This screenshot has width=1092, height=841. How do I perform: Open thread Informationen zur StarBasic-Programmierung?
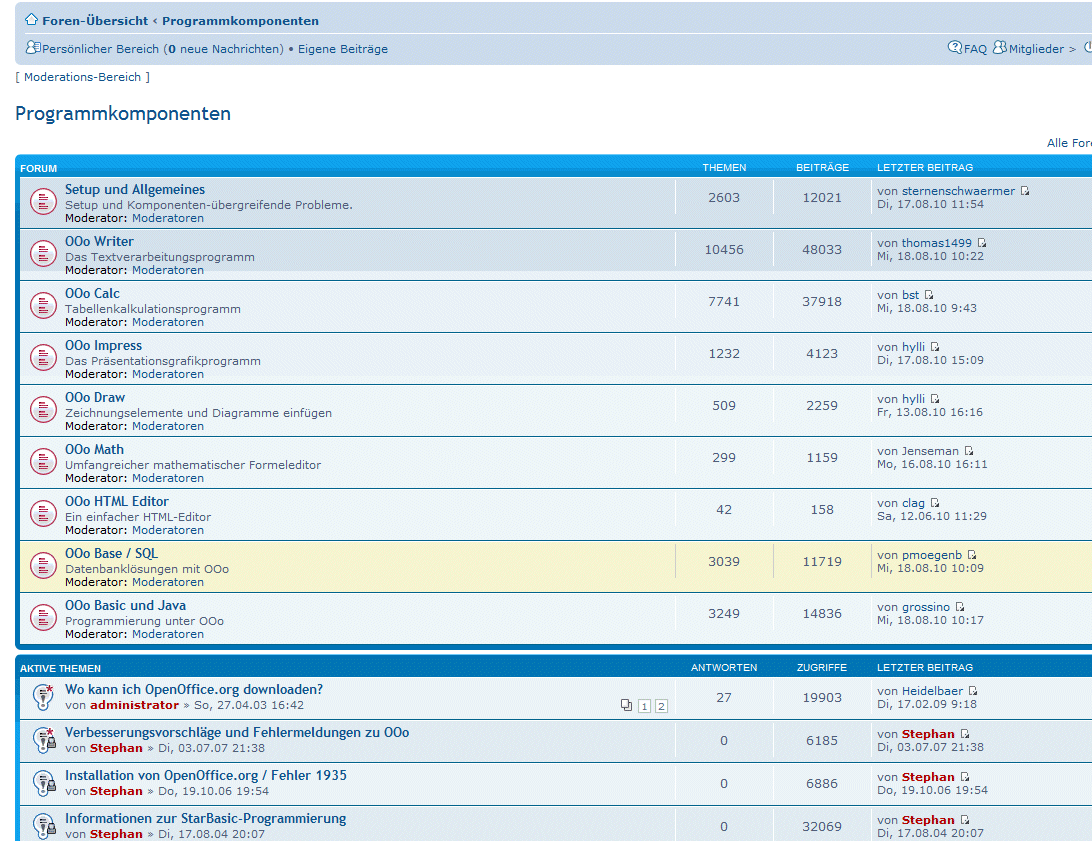(205, 819)
